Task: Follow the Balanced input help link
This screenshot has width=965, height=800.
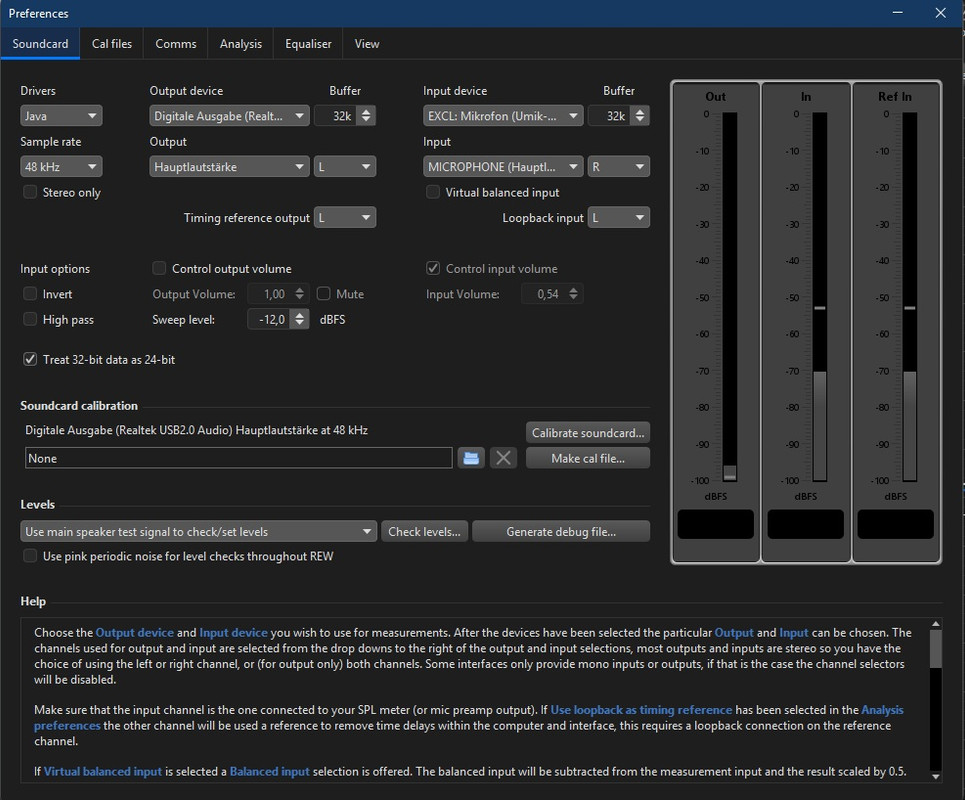Action: tap(270, 771)
